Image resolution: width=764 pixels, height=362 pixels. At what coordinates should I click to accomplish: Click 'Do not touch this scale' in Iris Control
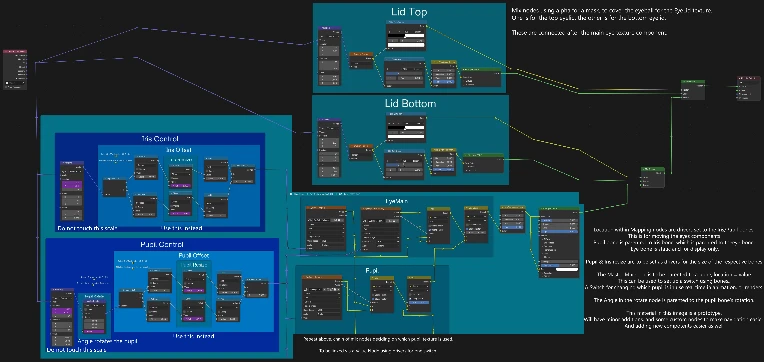pyautogui.click(x=87, y=228)
